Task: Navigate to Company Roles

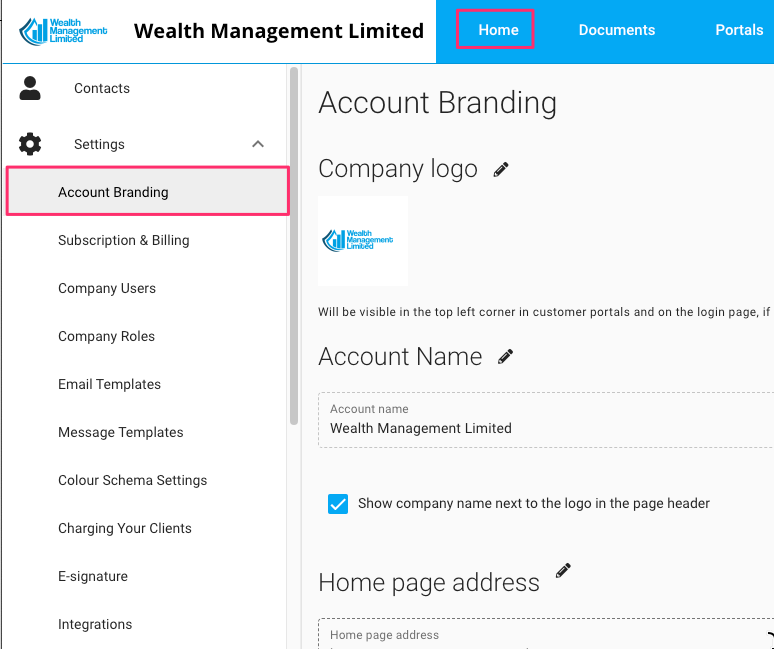Action: (106, 336)
